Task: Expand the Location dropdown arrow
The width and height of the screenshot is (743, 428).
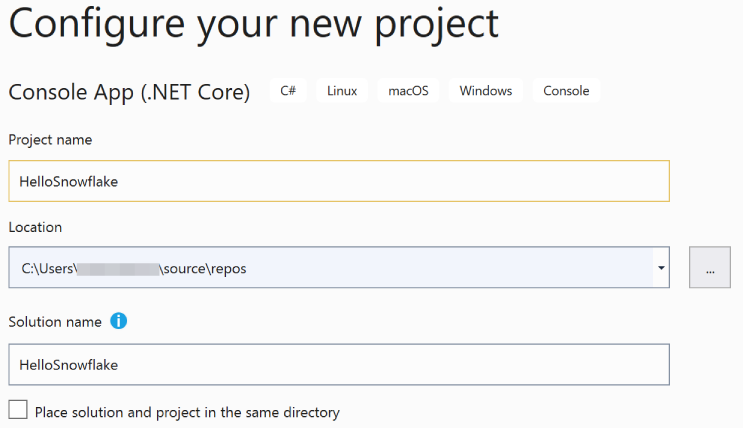Action: point(661,268)
